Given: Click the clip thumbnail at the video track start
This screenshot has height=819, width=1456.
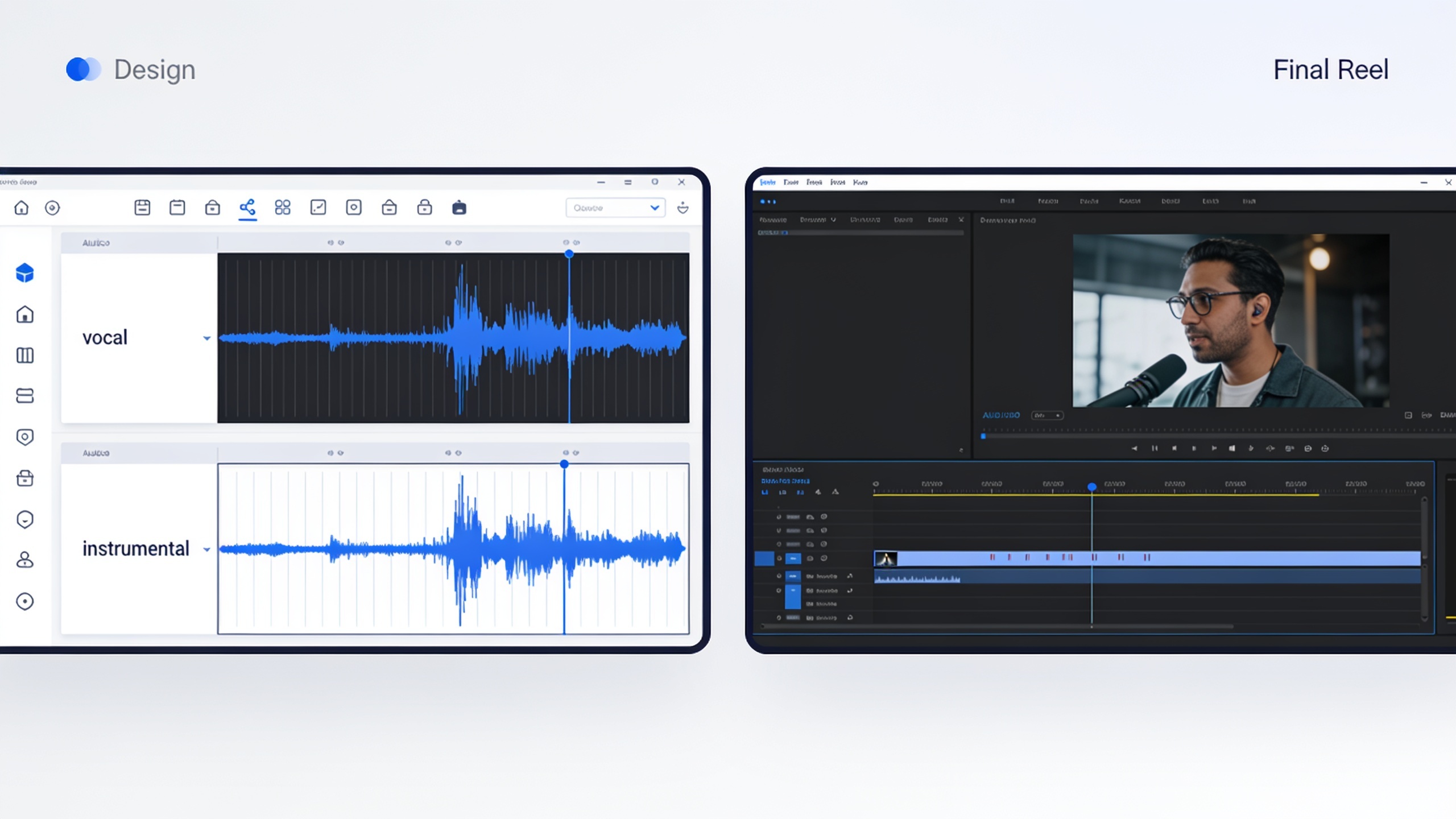Looking at the screenshot, I should pos(886,559).
